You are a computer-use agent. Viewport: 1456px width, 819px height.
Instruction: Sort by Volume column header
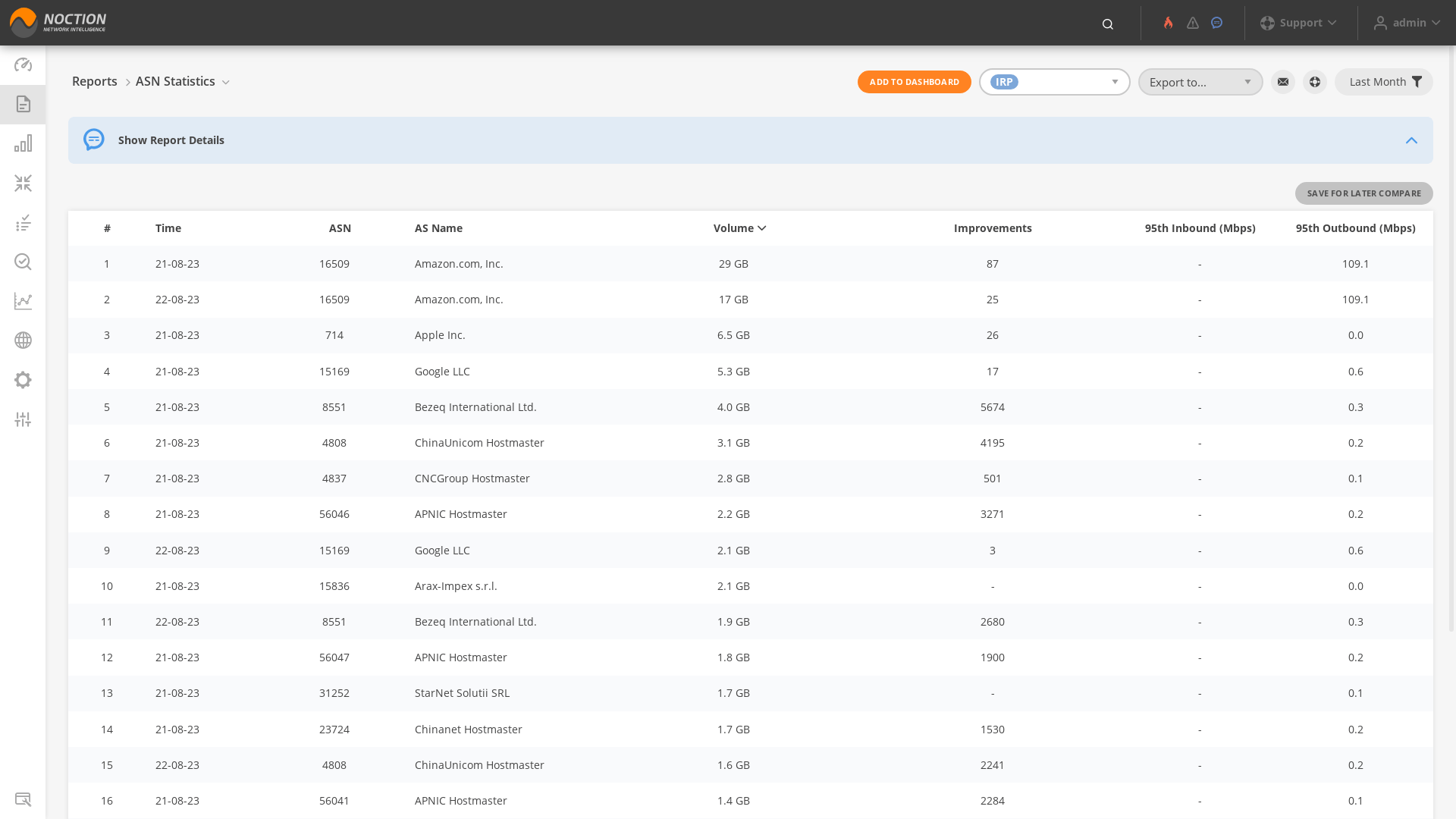[x=739, y=227]
